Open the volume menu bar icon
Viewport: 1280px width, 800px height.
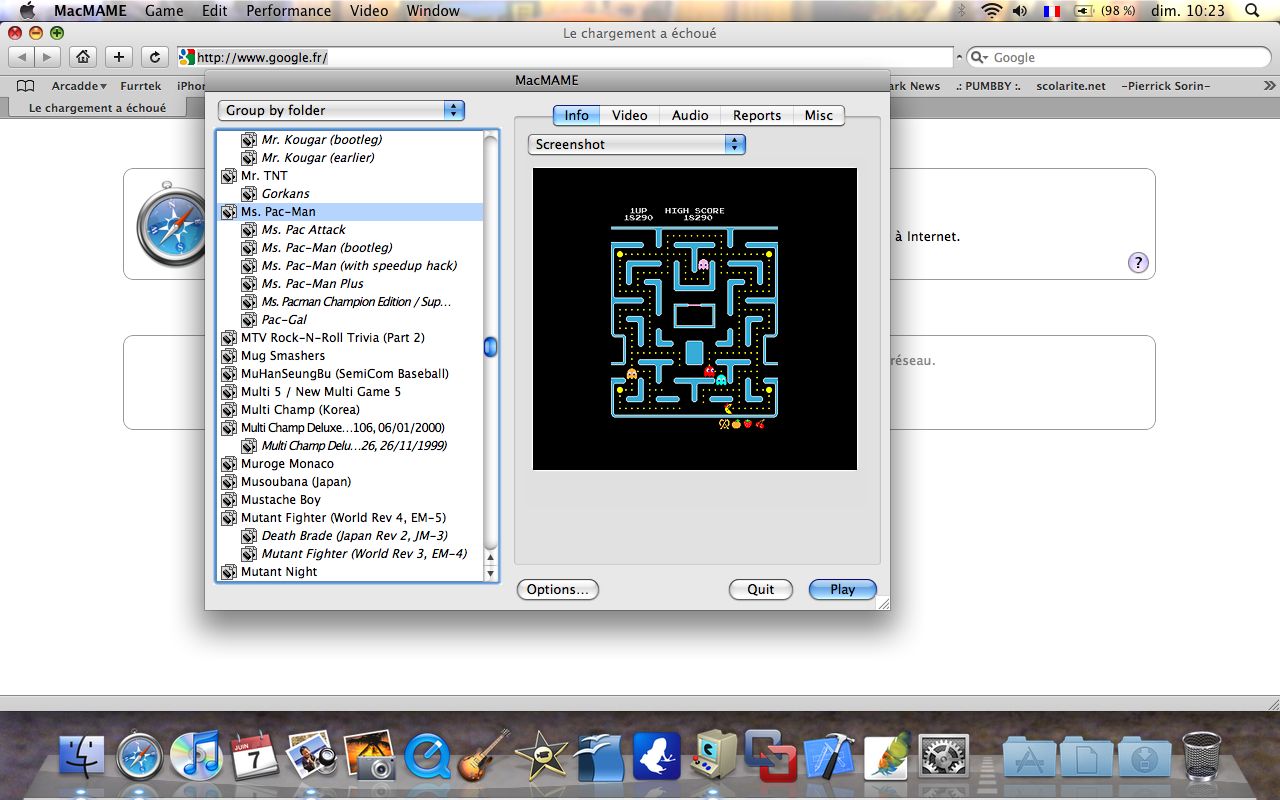click(x=1019, y=11)
